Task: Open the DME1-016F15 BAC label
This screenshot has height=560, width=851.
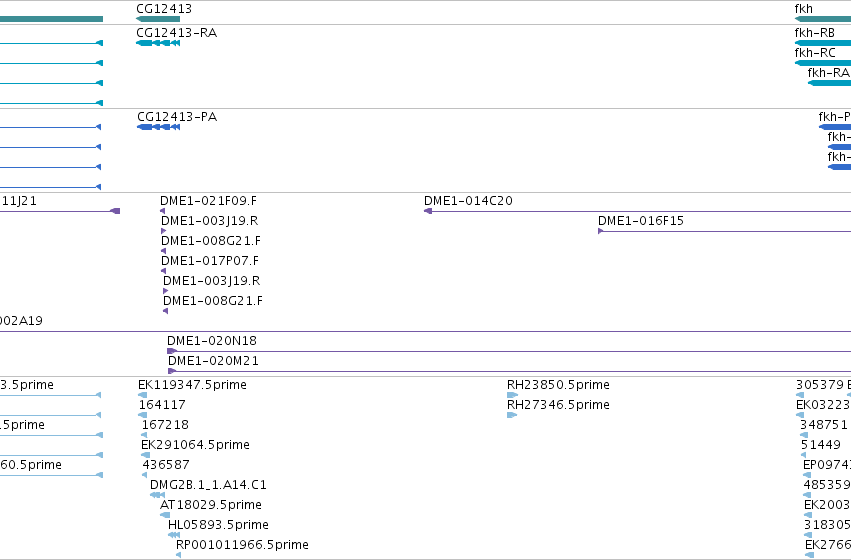Action: click(641, 221)
